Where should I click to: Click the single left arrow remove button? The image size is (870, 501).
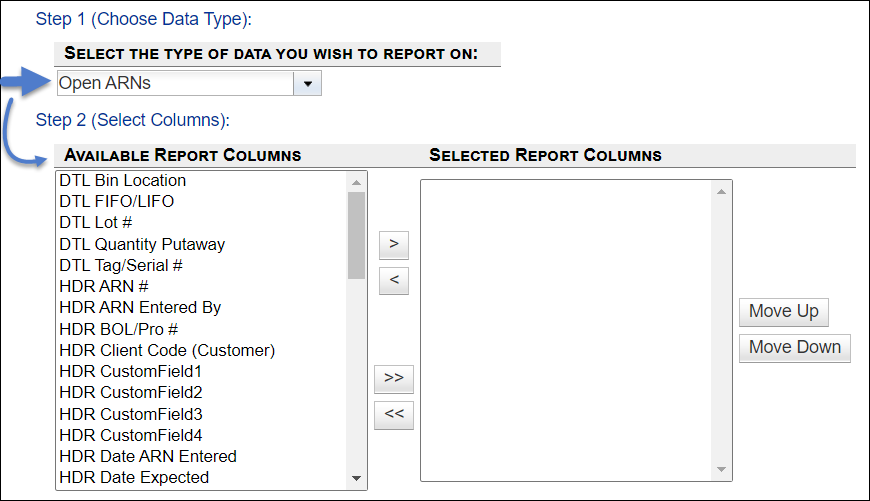pyautogui.click(x=393, y=281)
